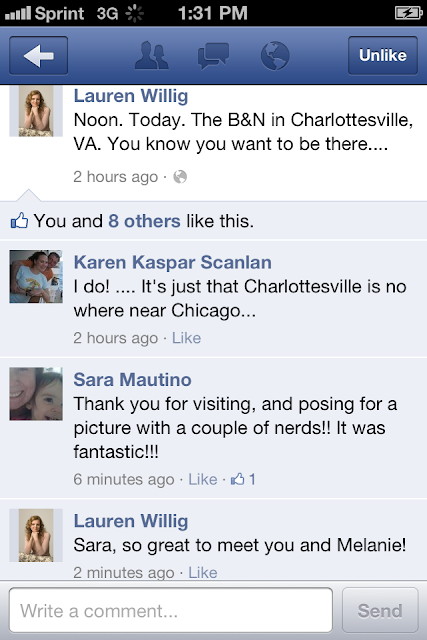This screenshot has width=427, height=640.
Task: Like Sara Mautino's comment
Action: pyautogui.click(x=202, y=479)
